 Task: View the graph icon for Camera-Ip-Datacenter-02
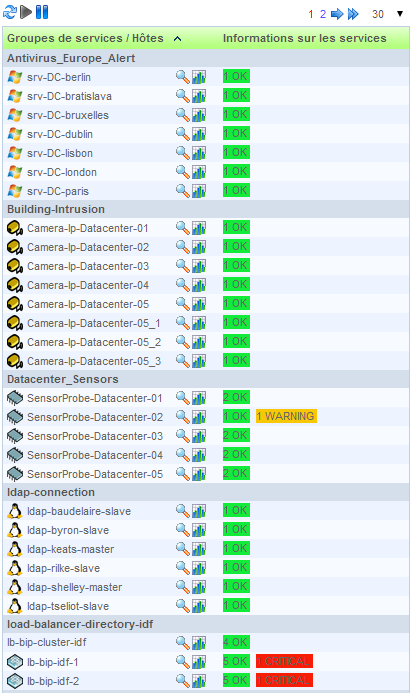[x=199, y=247]
